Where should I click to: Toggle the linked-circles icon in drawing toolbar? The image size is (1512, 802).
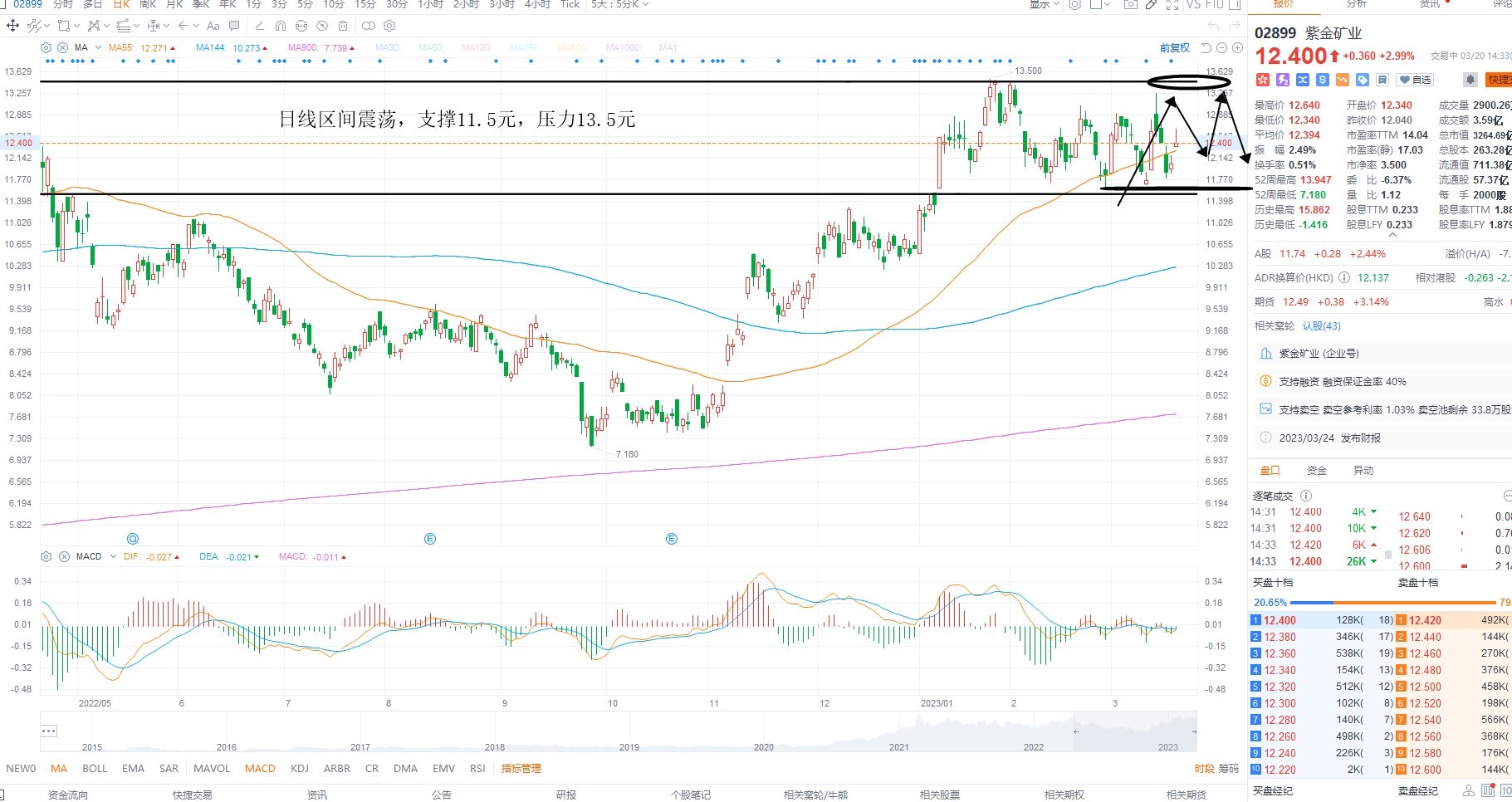tap(369, 26)
